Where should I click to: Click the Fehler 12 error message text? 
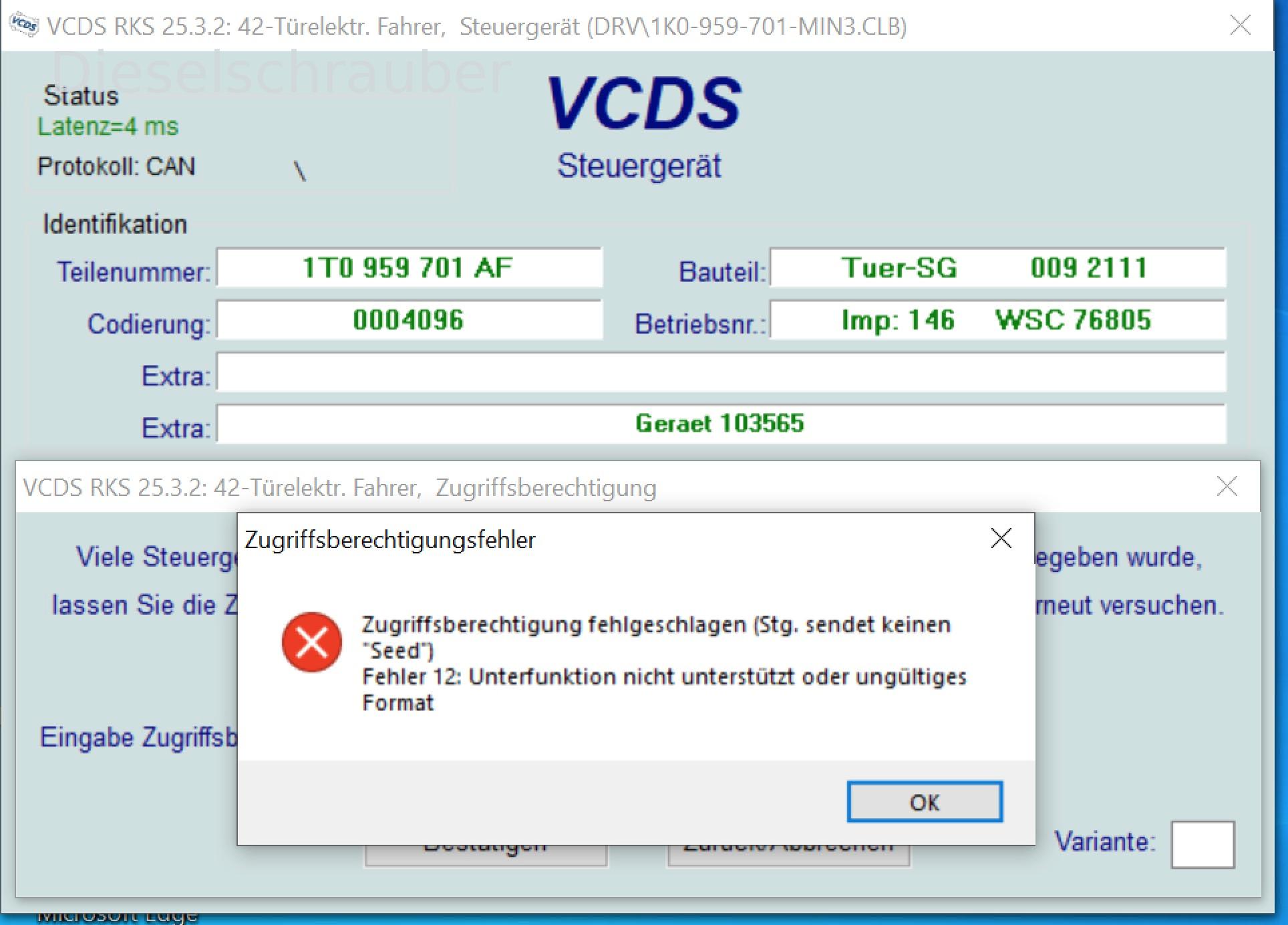tap(664, 689)
